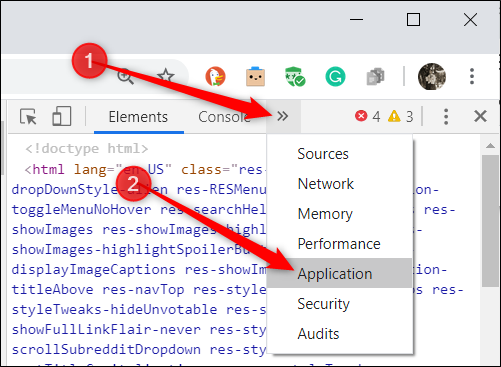Switch to the Console tab
The image size is (501, 367).
point(224,117)
